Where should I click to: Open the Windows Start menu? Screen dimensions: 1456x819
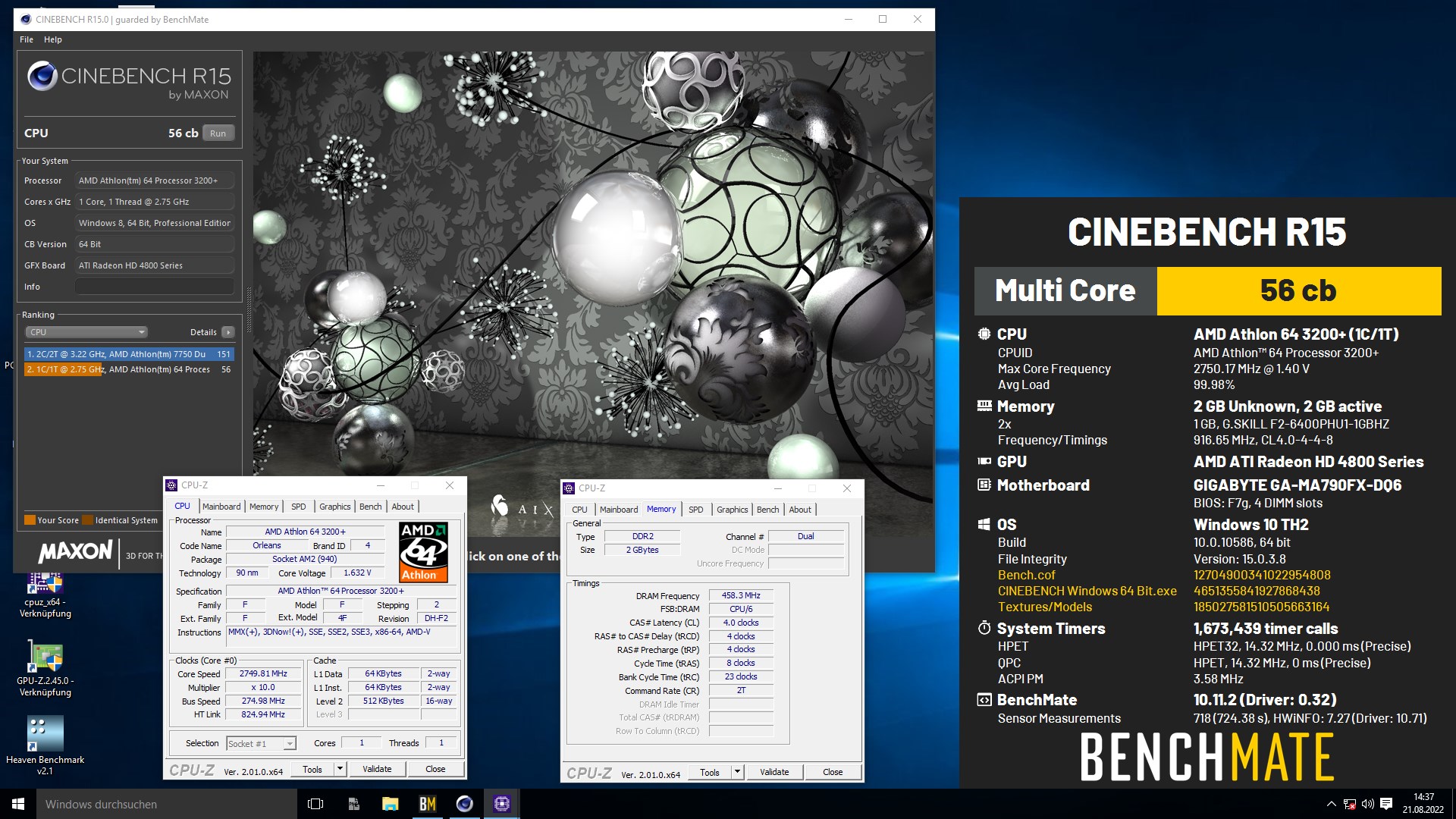pos(18,804)
